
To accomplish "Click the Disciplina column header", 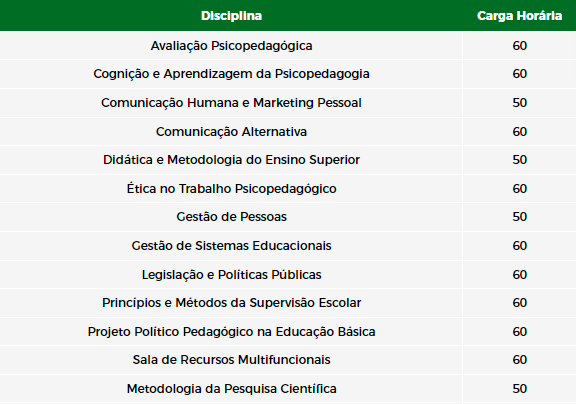I will point(231,16).
